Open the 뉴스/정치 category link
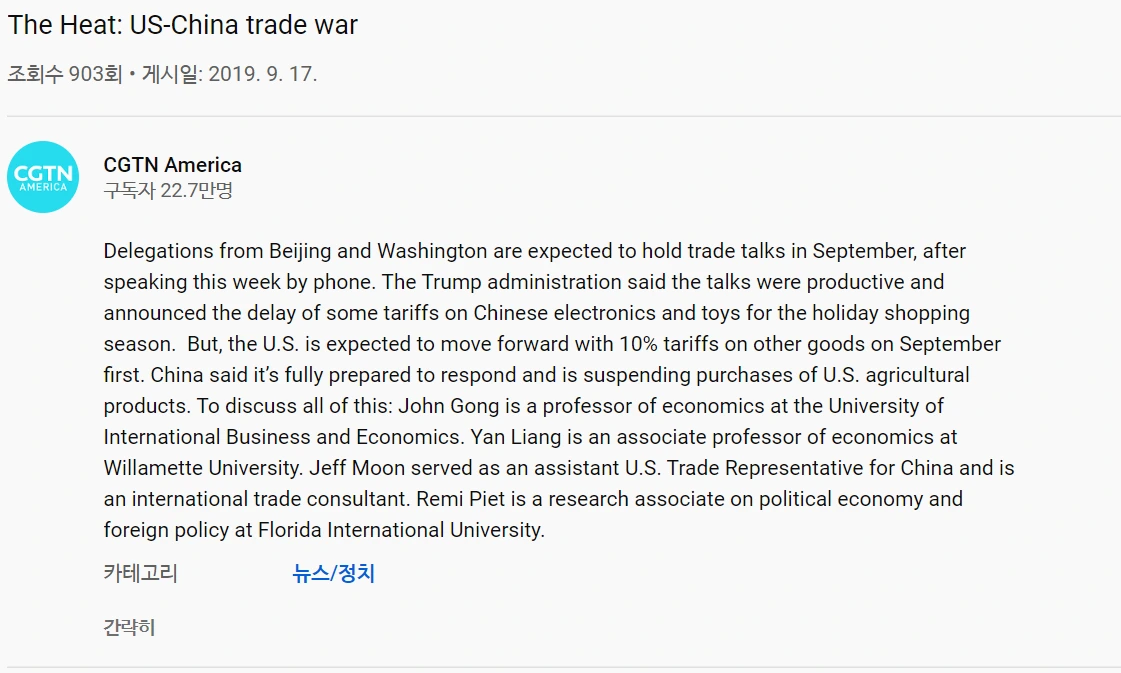The height and width of the screenshot is (673, 1121). pos(333,574)
